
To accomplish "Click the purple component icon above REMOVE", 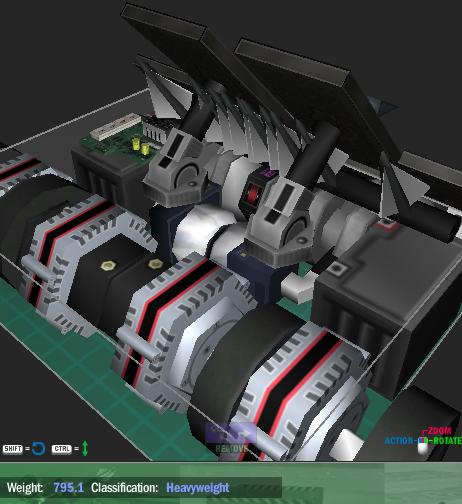I will (x=231, y=433).
